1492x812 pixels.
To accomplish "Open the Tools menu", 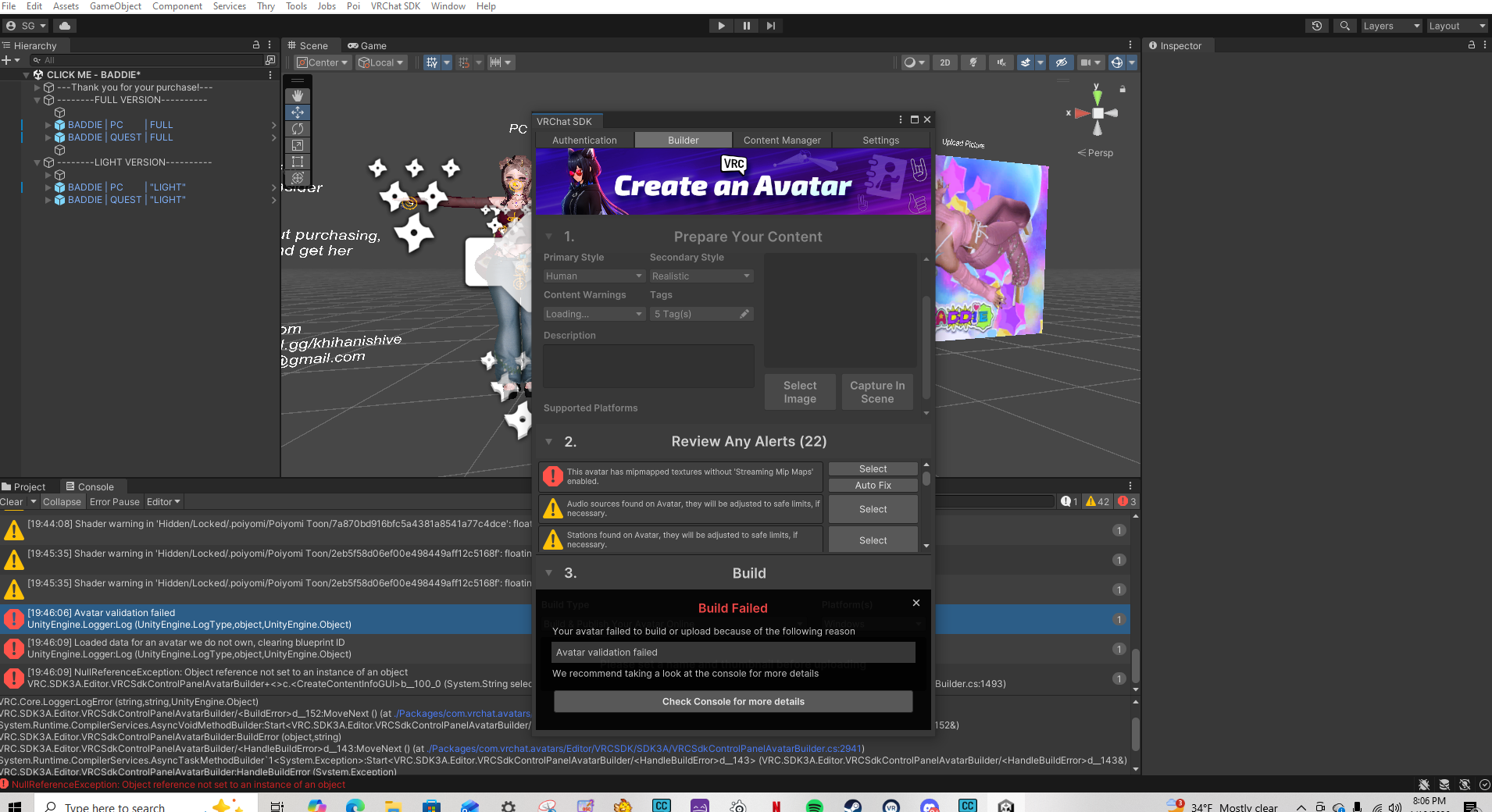I will (296, 6).
